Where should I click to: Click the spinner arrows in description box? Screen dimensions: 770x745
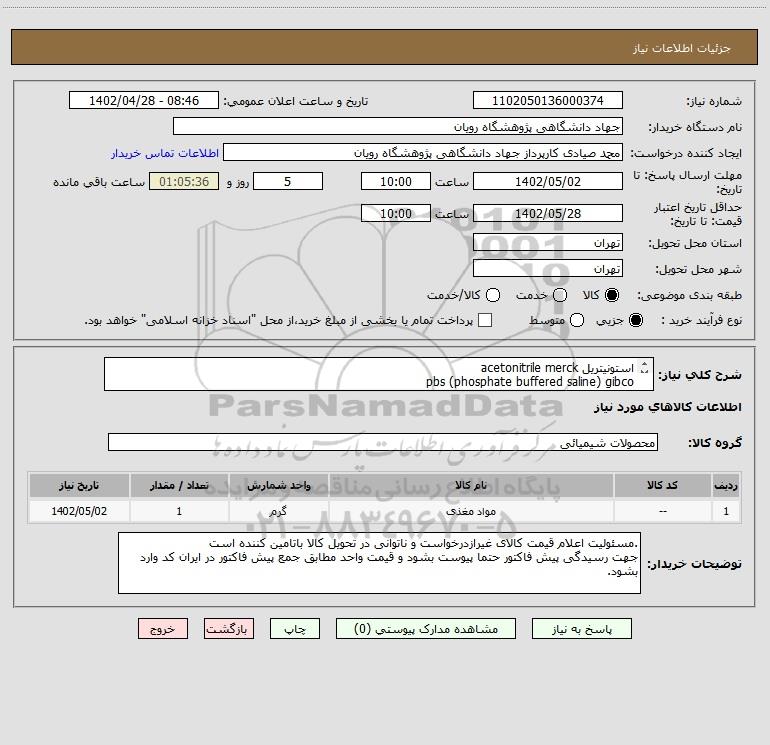click(x=645, y=367)
